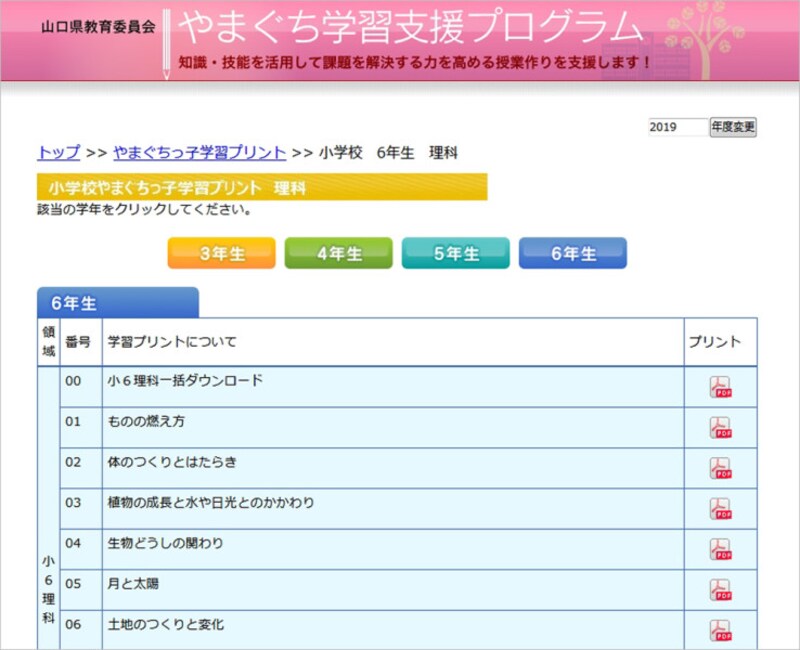The image size is (800, 650).
Task: Select the teal 5年生 grade button
Action: [456, 253]
